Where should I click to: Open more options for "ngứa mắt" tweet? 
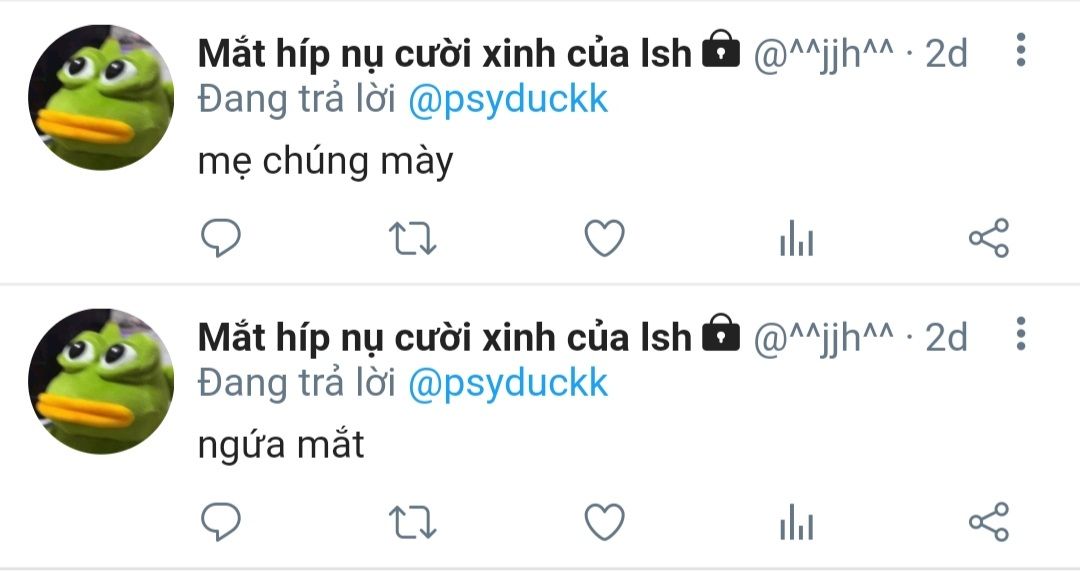(1021, 333)
